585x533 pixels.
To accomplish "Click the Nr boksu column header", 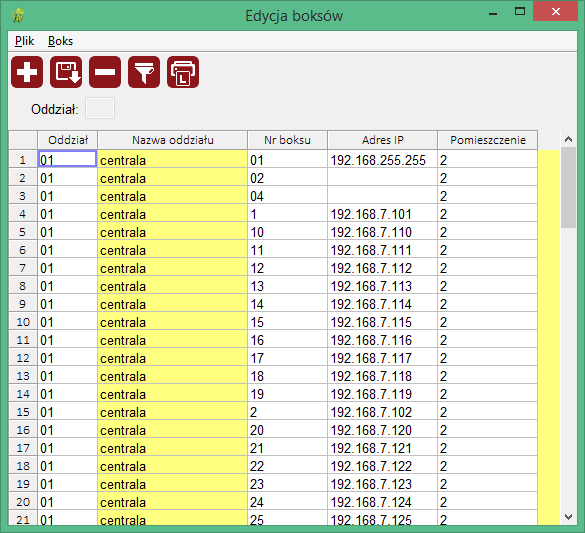I will pyautogui.click(x=287, y=140).
